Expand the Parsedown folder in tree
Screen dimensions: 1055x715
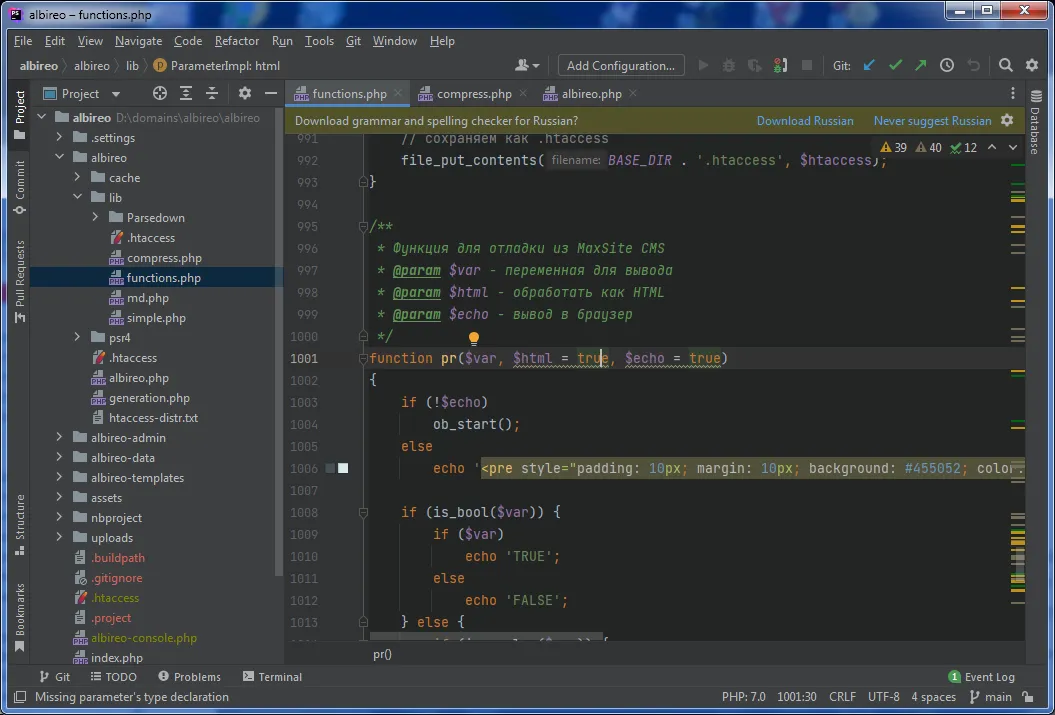point(95,218)
